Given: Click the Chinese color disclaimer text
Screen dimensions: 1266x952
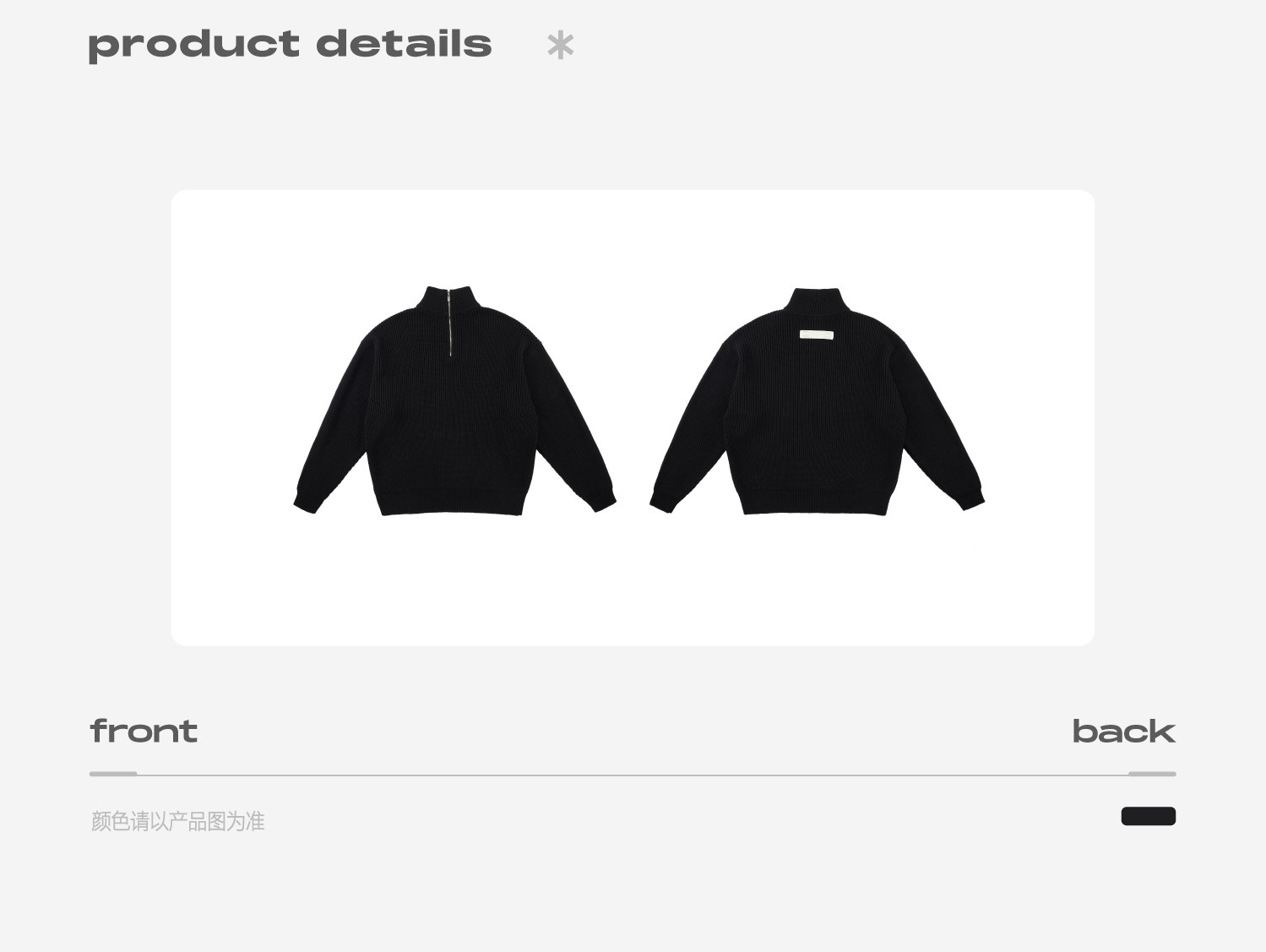Looking at the screenshot, I should [x=177, y=821].
